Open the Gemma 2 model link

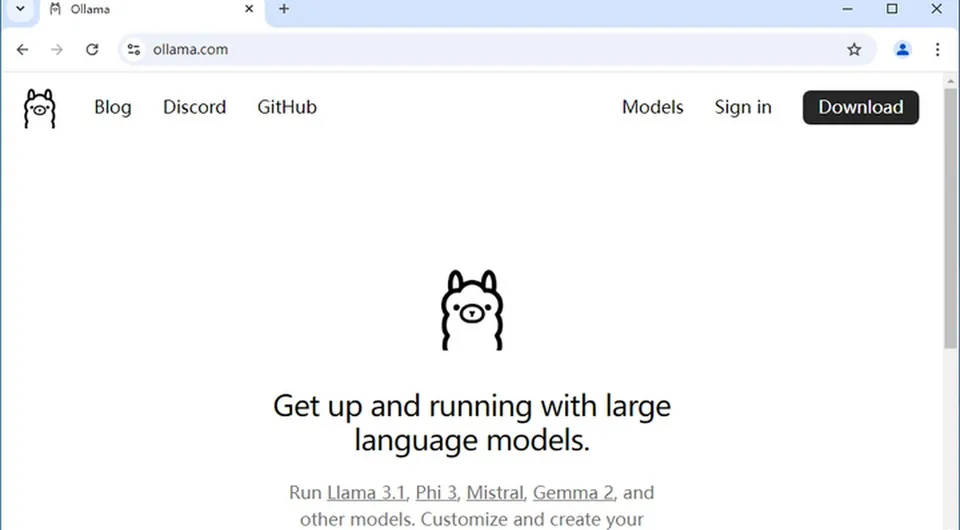573,493
